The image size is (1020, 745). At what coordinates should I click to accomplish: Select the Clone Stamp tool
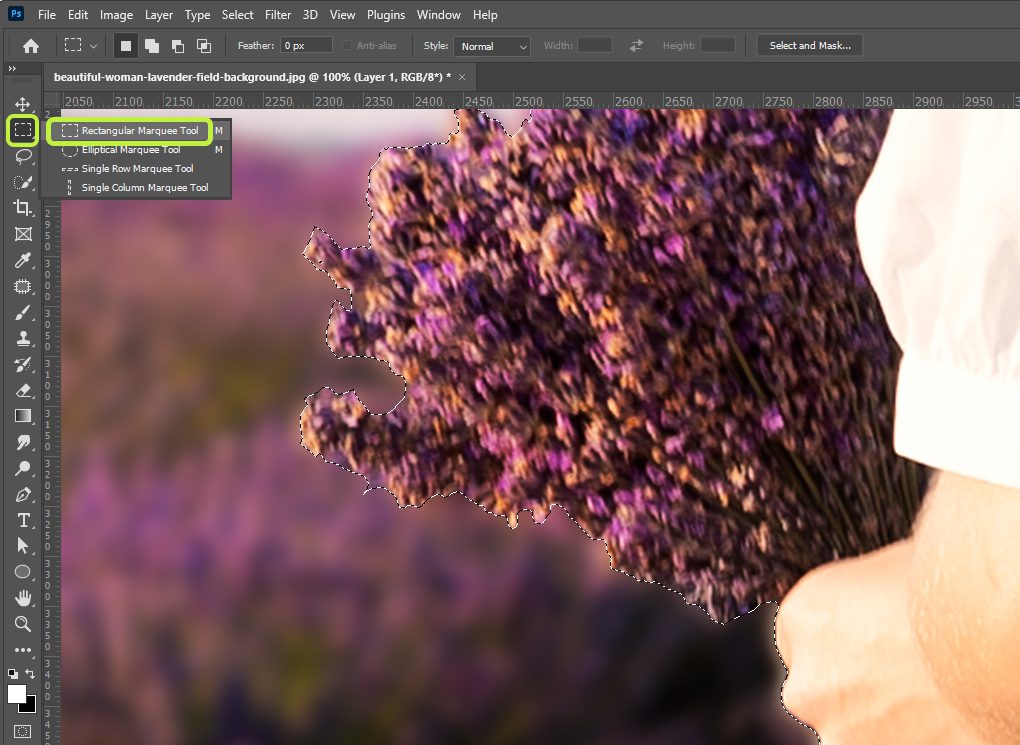click(23, 338)
